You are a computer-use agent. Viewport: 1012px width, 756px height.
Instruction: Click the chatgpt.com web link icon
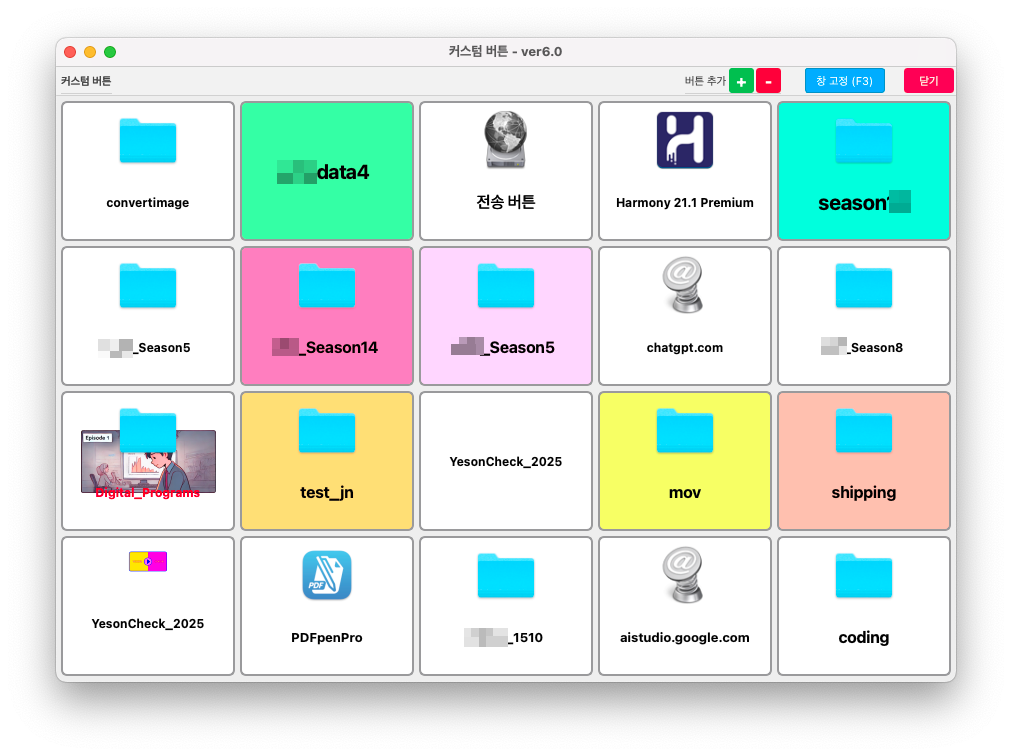pos(685,285)
